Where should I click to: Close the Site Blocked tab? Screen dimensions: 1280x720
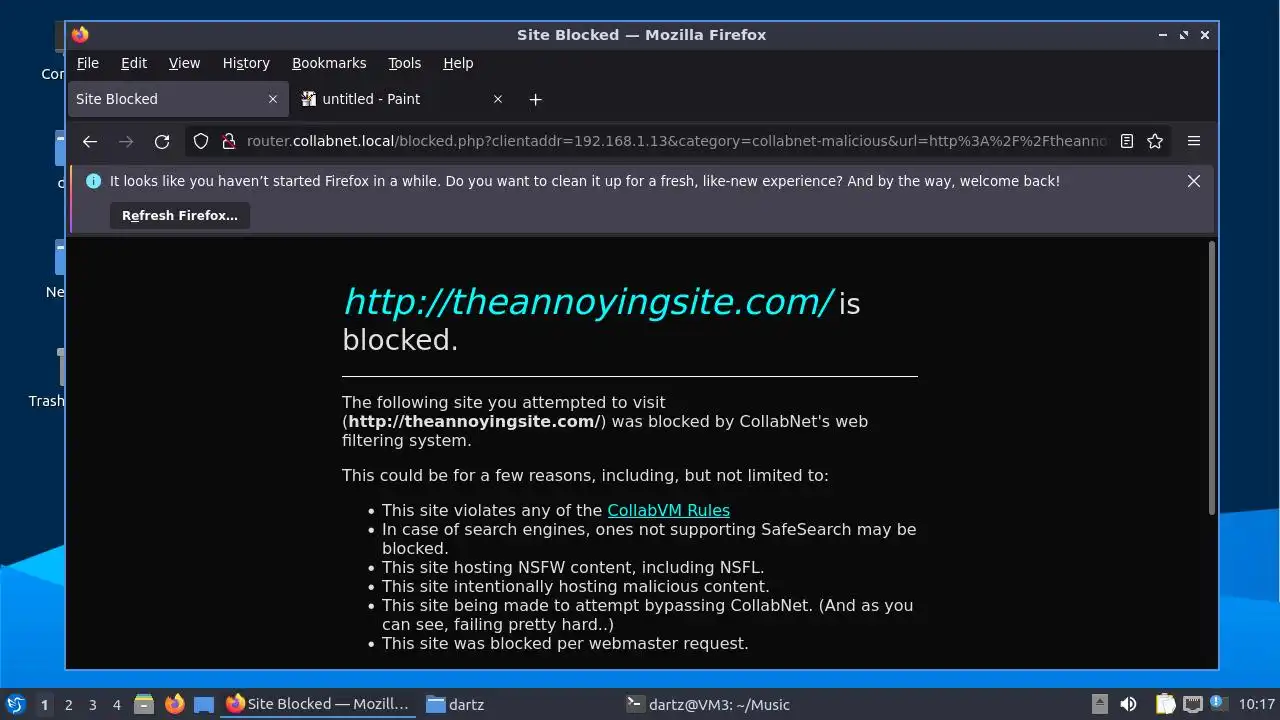tap(273, 99)
